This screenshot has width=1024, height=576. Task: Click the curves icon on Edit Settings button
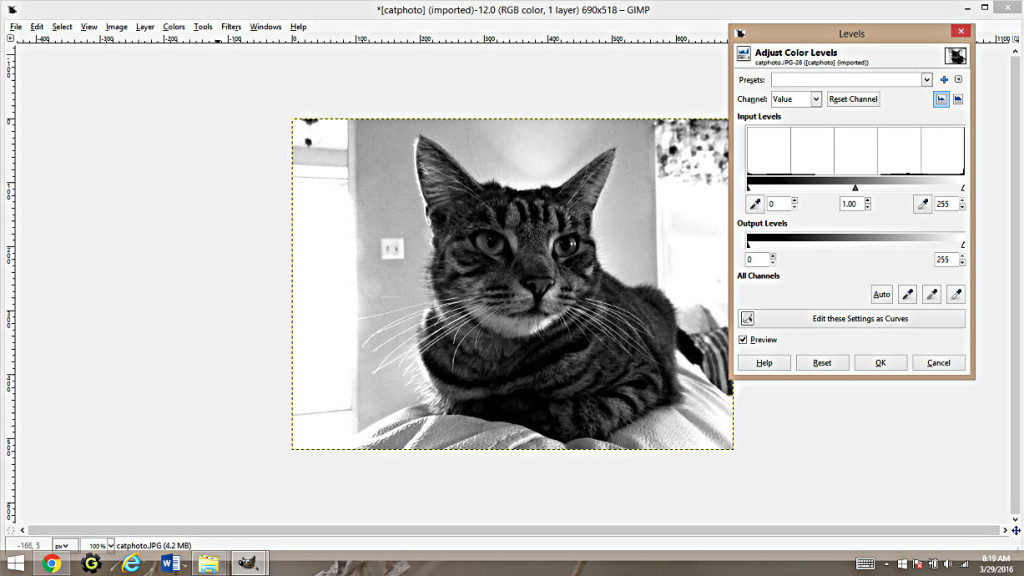click(x=748, y=319)
